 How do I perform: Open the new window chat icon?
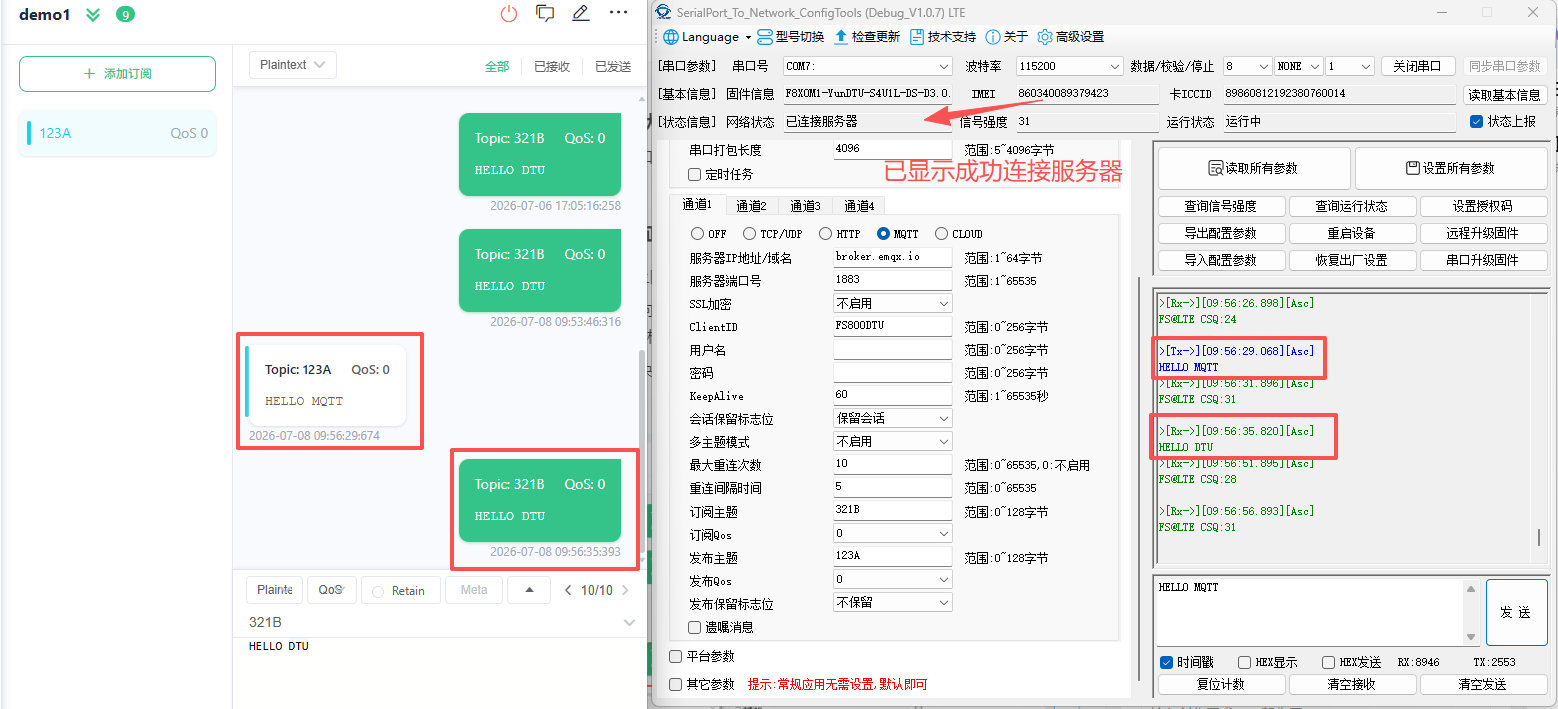(x=545, y=14)
